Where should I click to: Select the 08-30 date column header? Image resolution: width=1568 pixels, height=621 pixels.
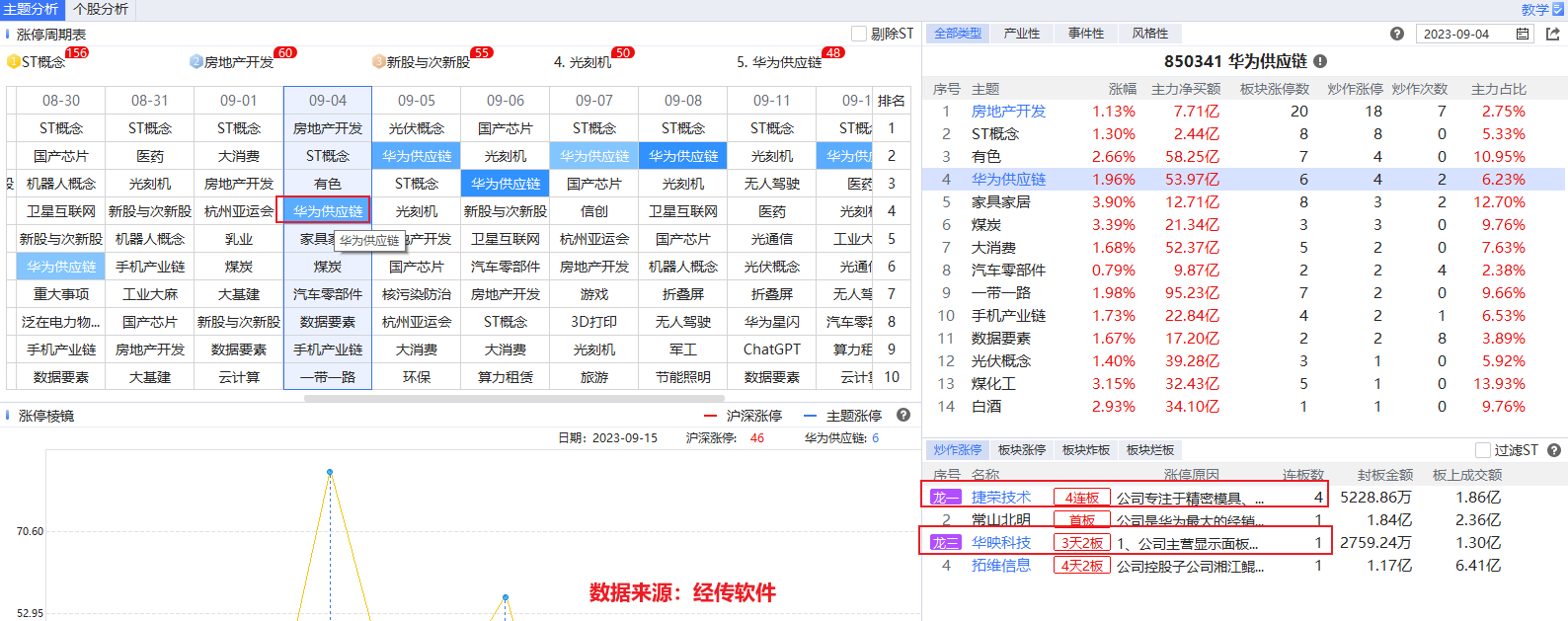tap(61, 101)
